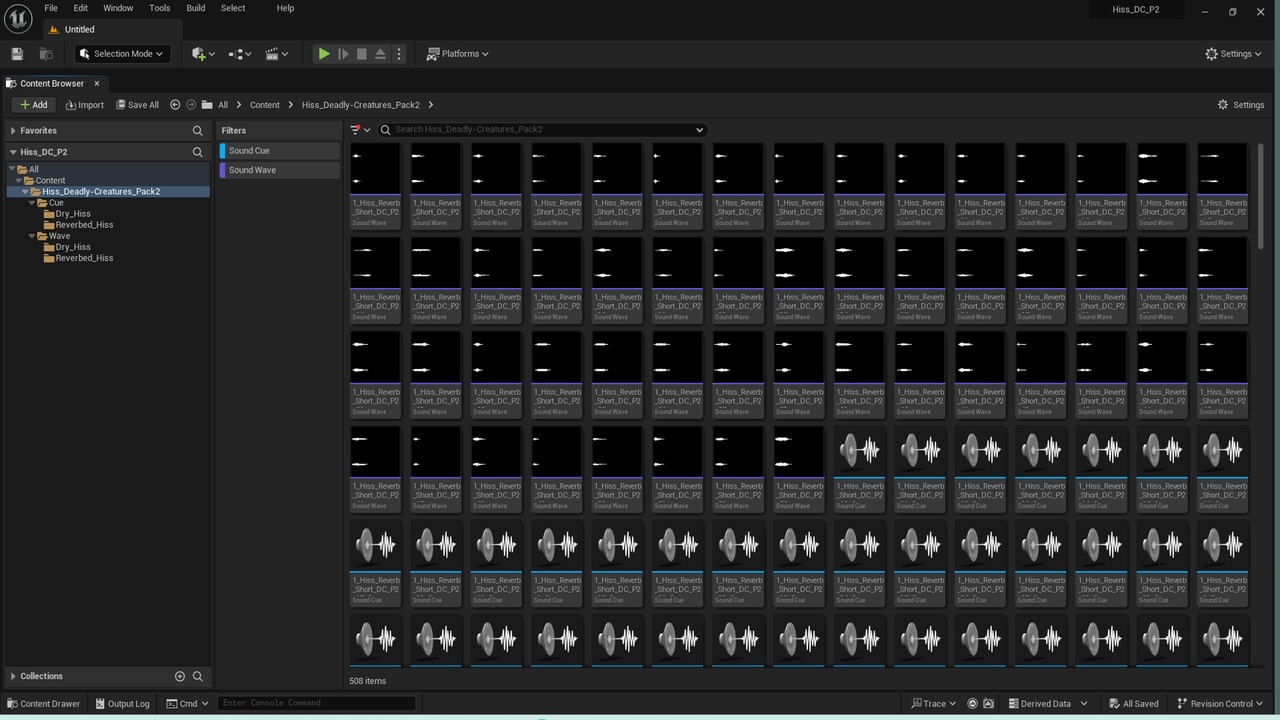Click the Collections search icon

(x=198, y=676)
